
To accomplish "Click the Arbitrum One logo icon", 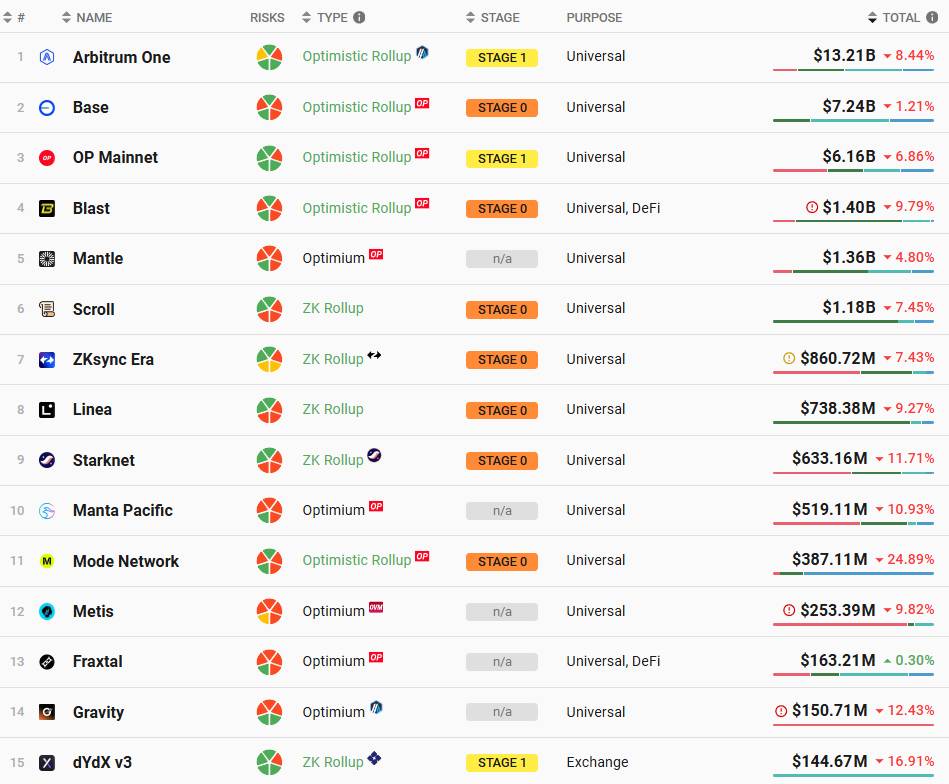I will click(47, 57).
